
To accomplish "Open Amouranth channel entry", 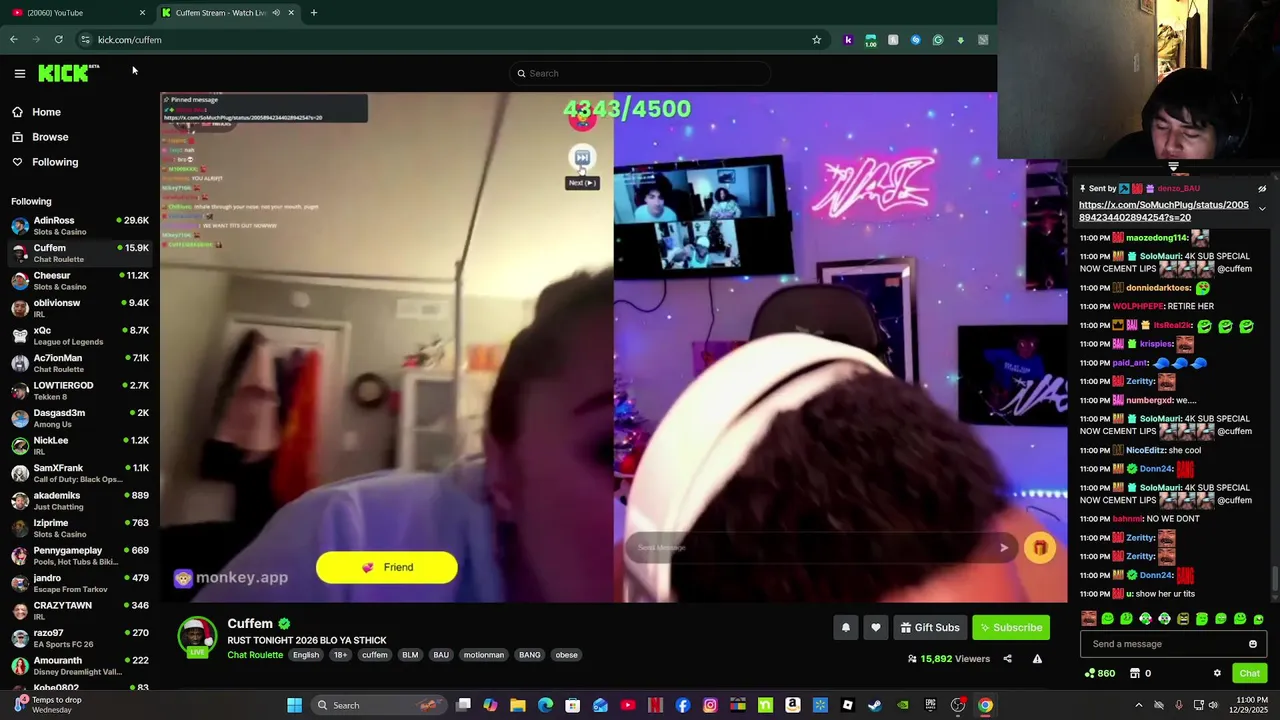I will (x=80, y=666).
